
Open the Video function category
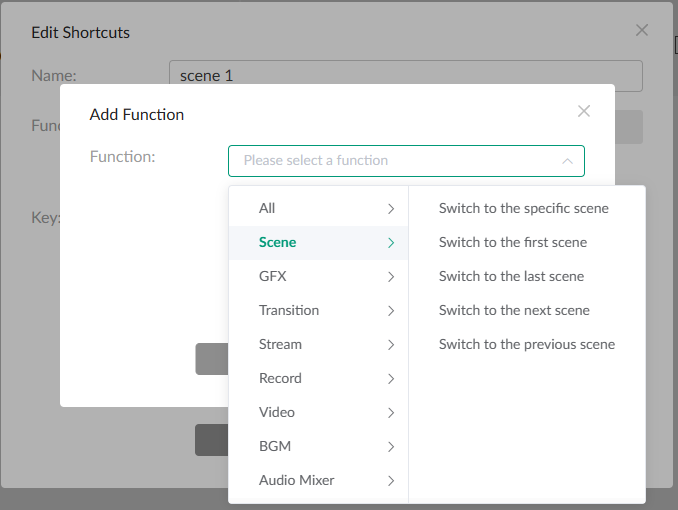[277, 412]
